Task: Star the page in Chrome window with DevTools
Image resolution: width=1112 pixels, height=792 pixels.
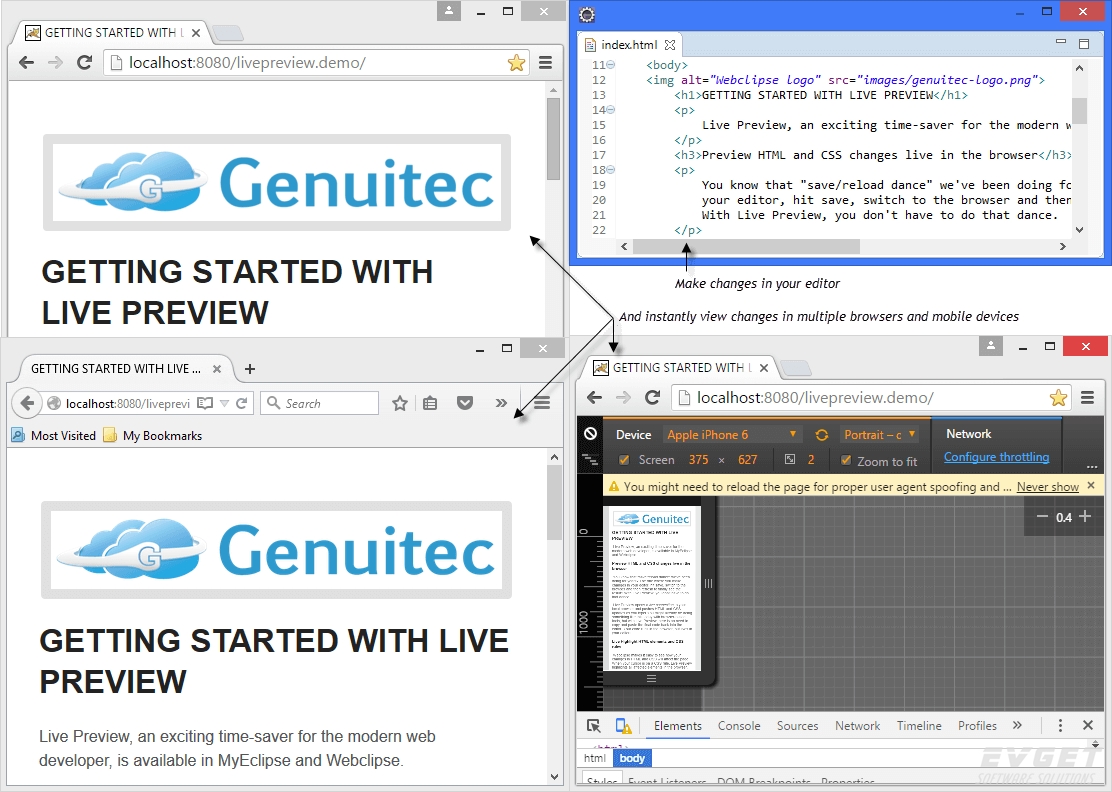Action: pyautogui.click(x=1058, y=398)
